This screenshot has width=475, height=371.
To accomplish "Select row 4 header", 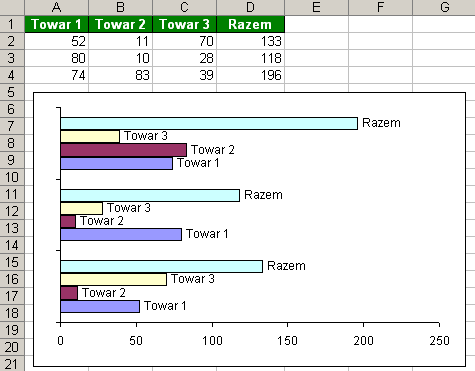I will pos(12,75).
